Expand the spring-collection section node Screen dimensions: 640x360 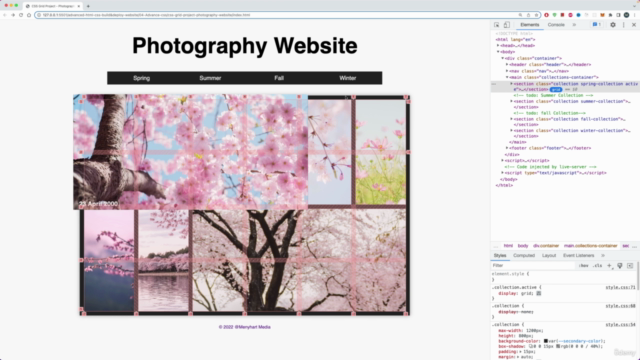[511, 84]
